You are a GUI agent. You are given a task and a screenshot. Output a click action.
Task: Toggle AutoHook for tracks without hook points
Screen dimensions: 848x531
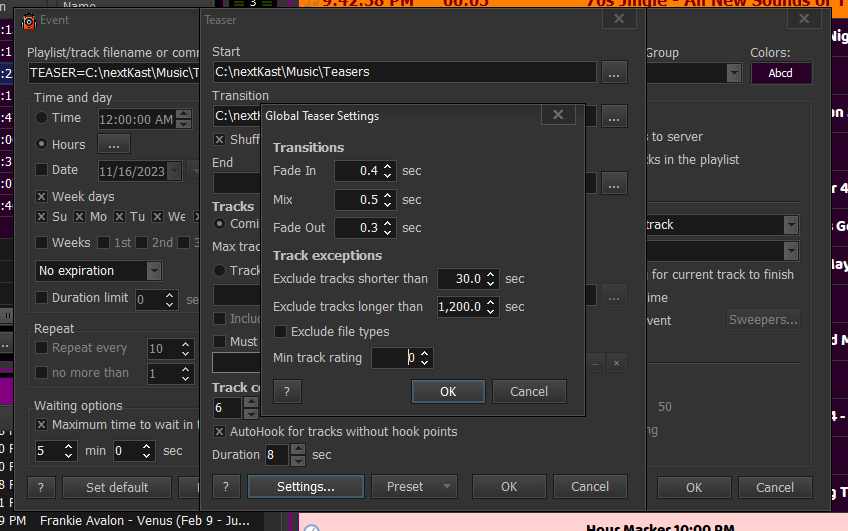[220, 432]
